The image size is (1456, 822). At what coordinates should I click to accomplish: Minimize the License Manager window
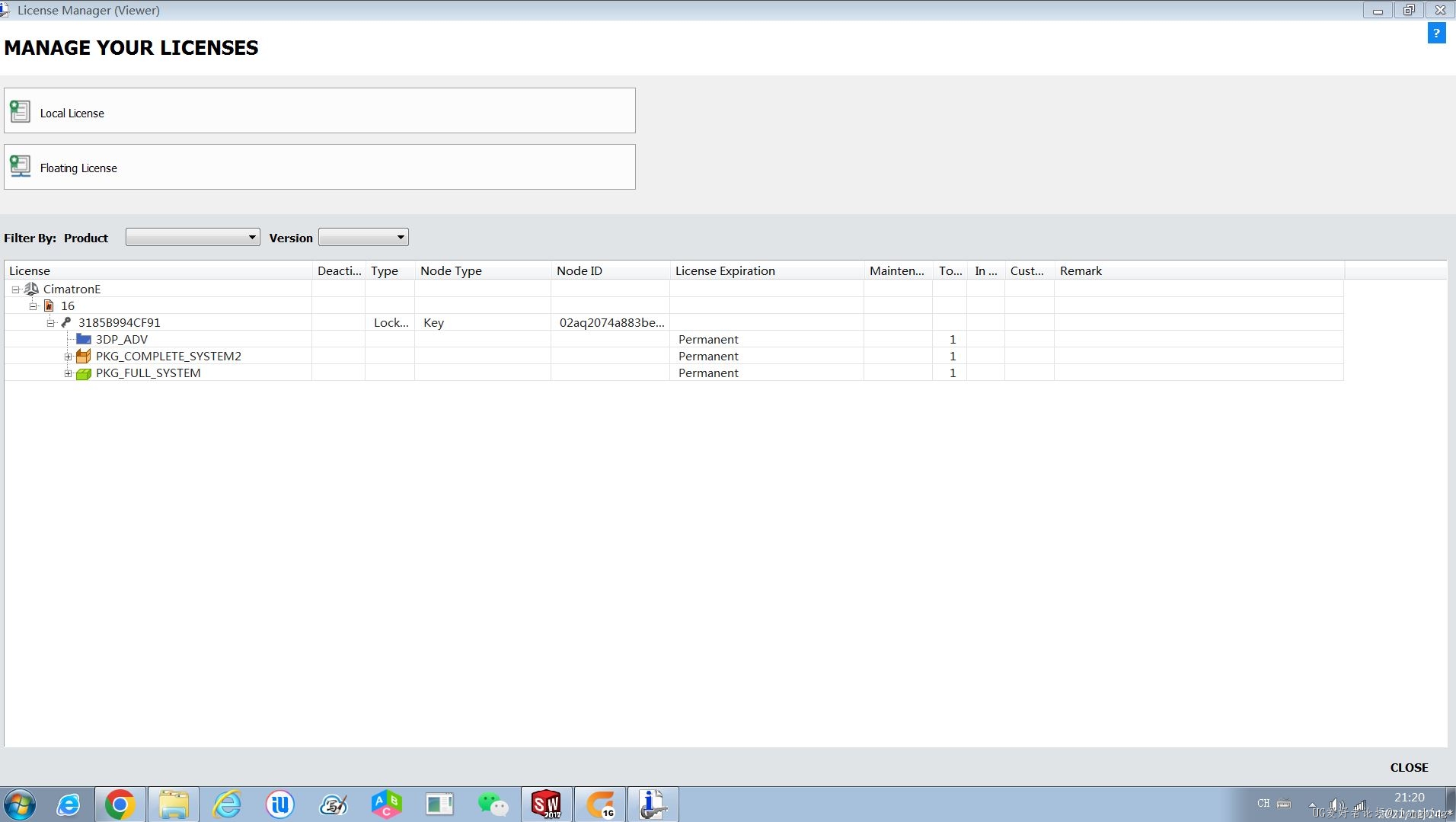click(x=1378, y=10)
